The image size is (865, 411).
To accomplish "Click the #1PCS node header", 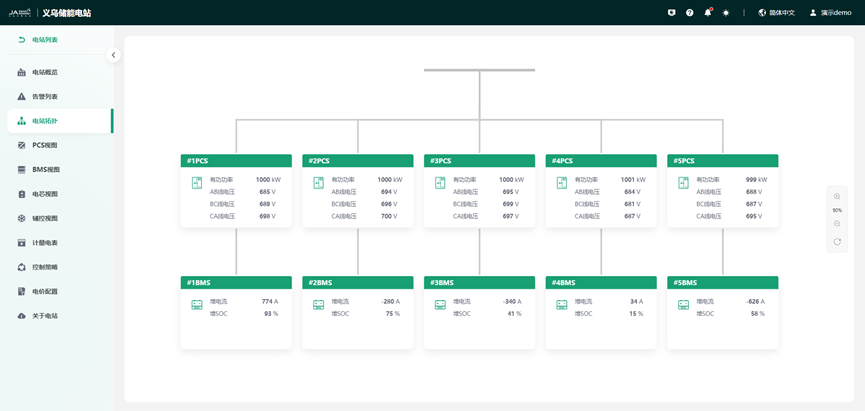I will (236, 160).
